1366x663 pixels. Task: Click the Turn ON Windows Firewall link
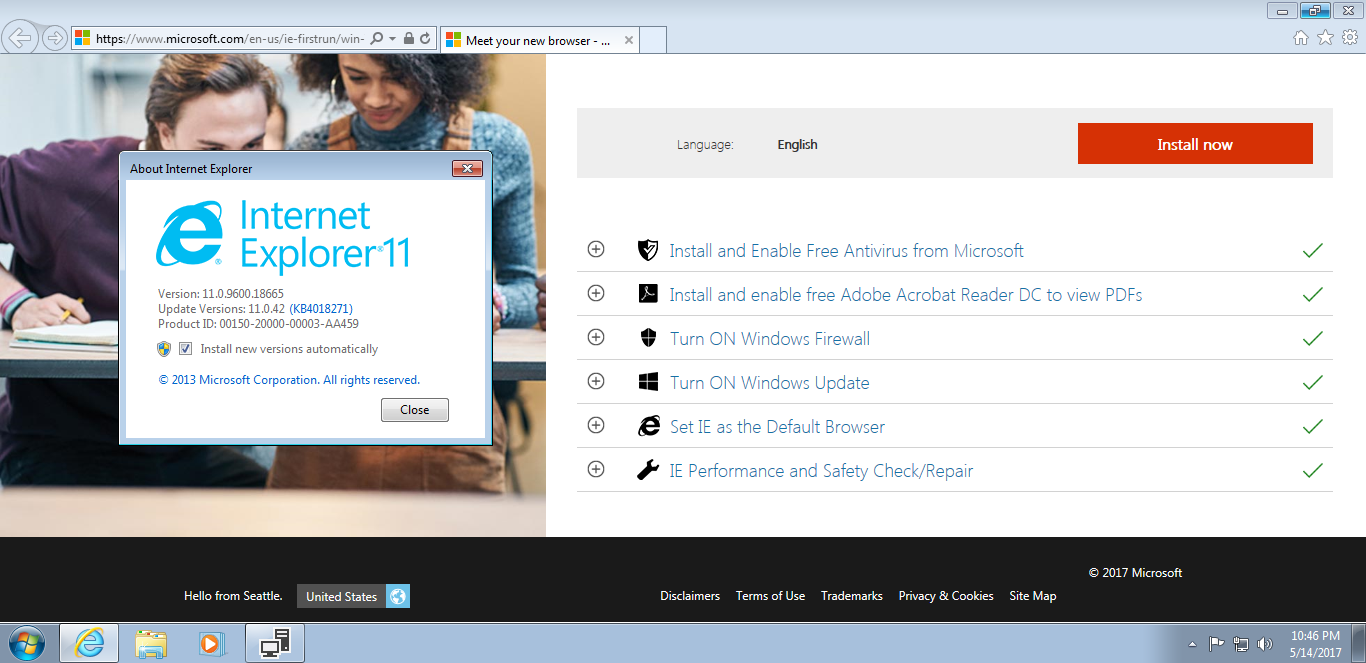point(770,339)
